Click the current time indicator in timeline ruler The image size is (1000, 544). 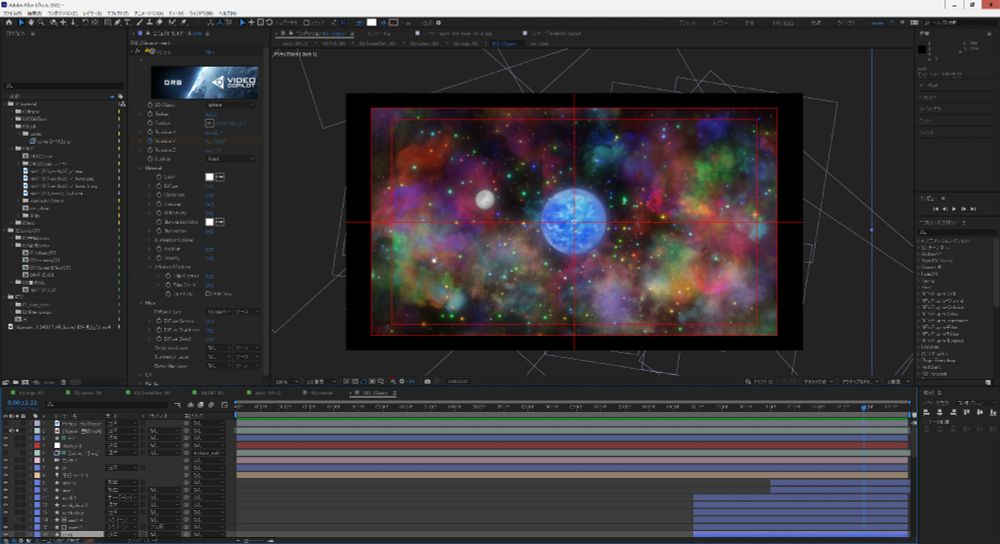864,407
